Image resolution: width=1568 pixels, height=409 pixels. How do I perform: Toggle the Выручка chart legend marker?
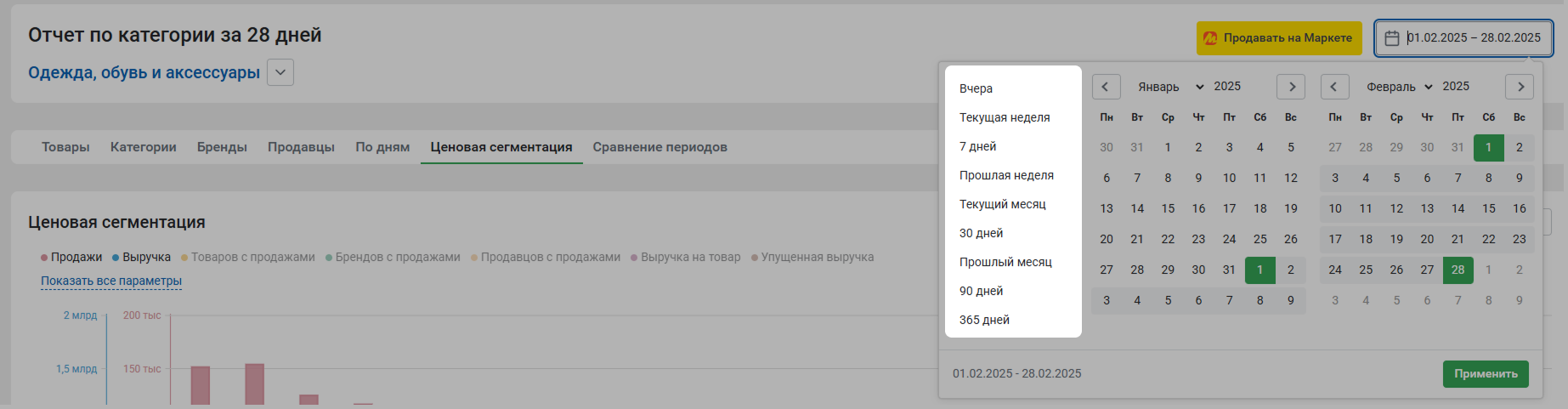tap(116, 258)
